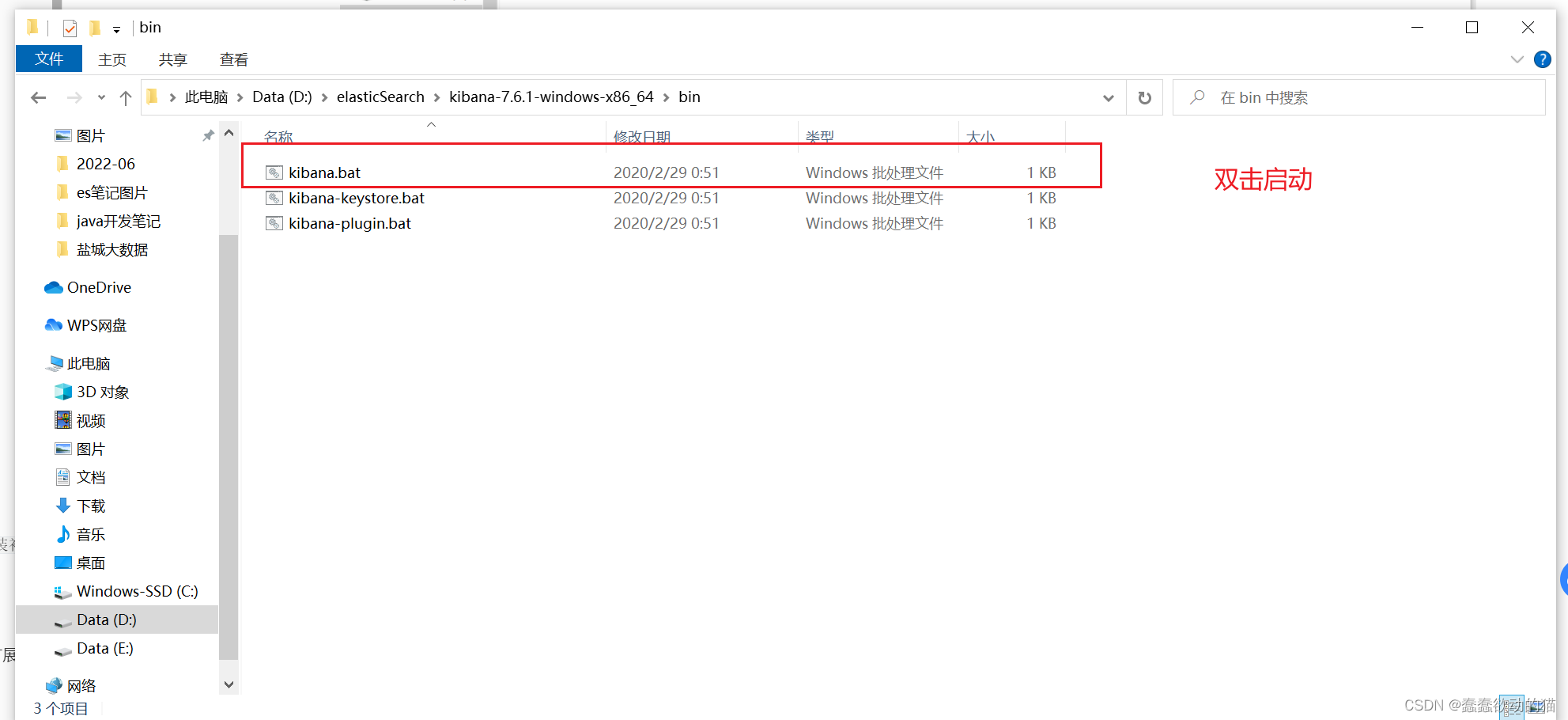
Task: Click Data (D:) in the address breadcrumb
Action: (282, 97)
